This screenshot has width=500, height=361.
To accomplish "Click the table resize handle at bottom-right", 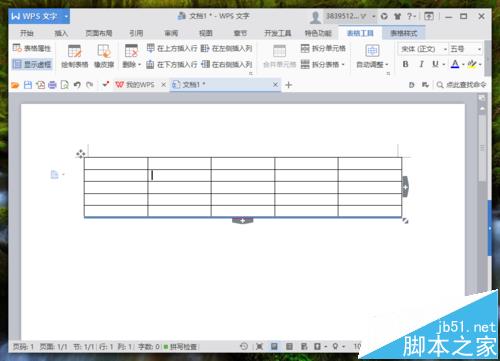I will coord(405,221).
